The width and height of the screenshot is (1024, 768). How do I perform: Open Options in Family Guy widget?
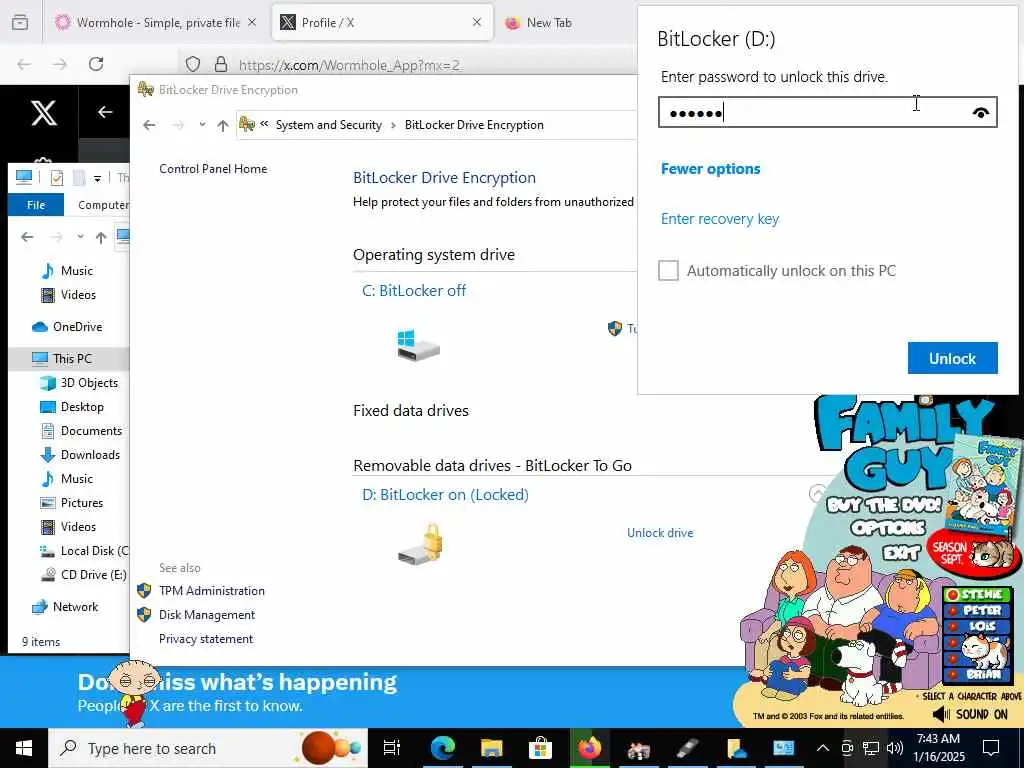888,528
